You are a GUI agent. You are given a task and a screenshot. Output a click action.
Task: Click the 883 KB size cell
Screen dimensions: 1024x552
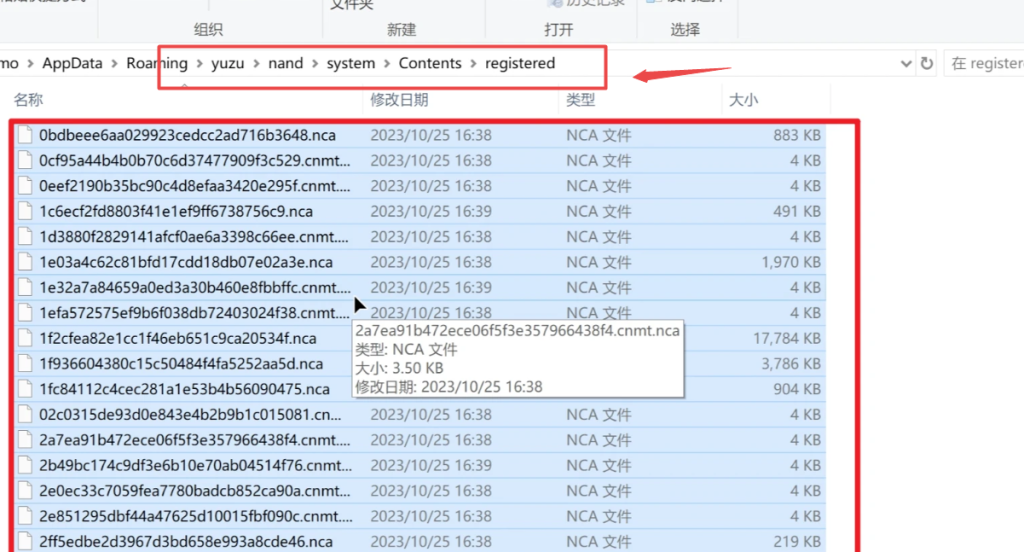(797, 135)
